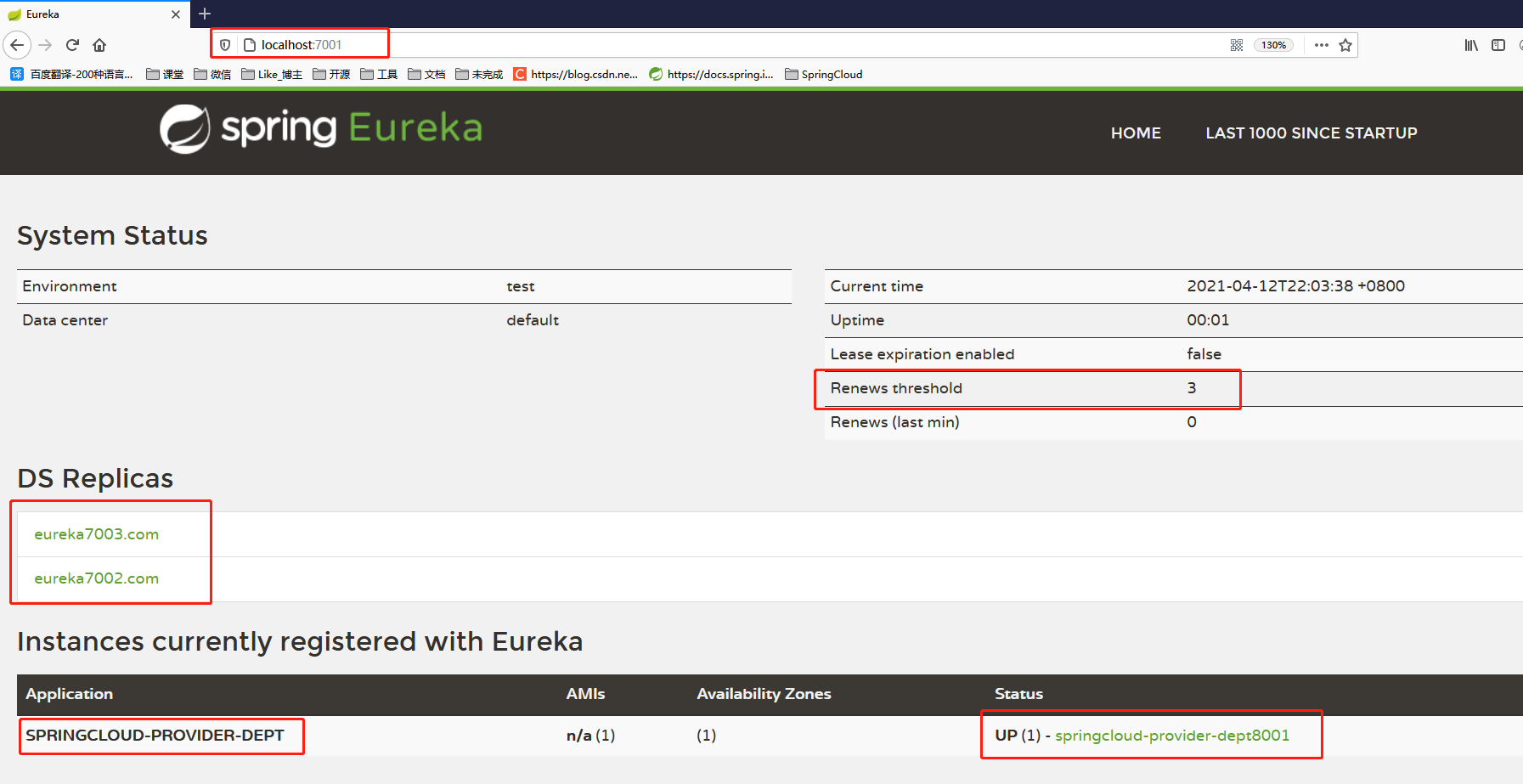Click the Data center value default

(x=533, y=320)
